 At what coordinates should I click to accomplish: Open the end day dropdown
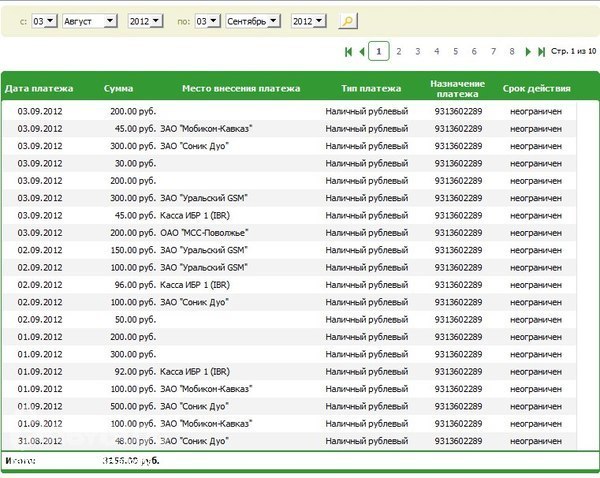point(208,21)
